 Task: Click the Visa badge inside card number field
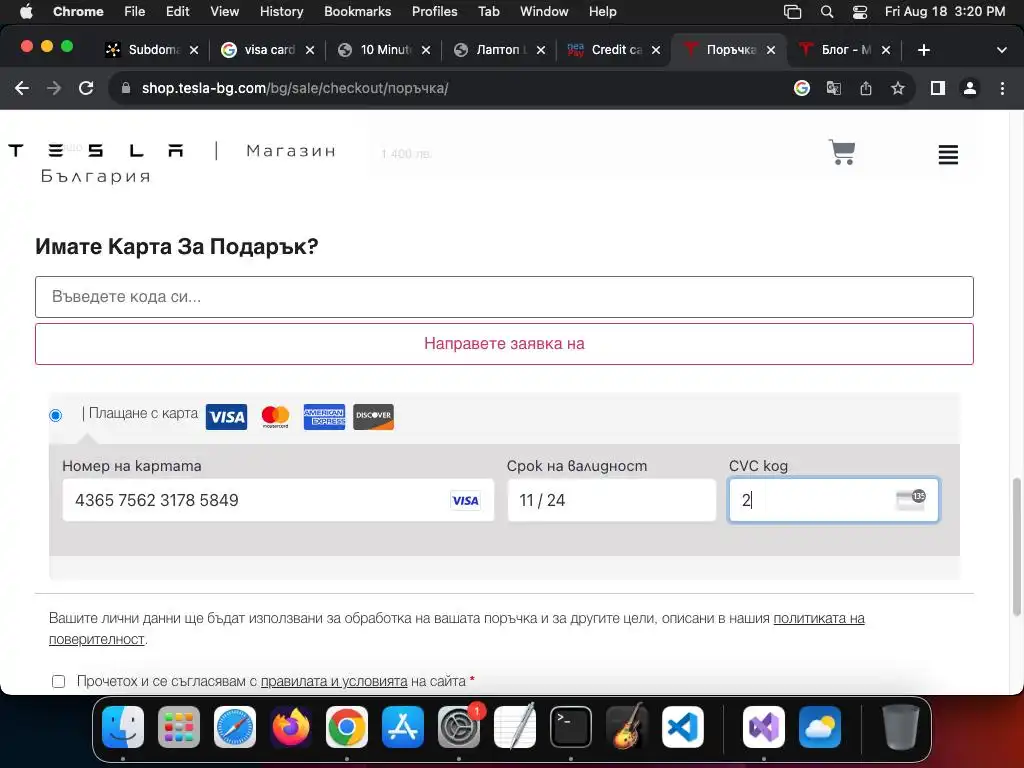tap(465, 501)
